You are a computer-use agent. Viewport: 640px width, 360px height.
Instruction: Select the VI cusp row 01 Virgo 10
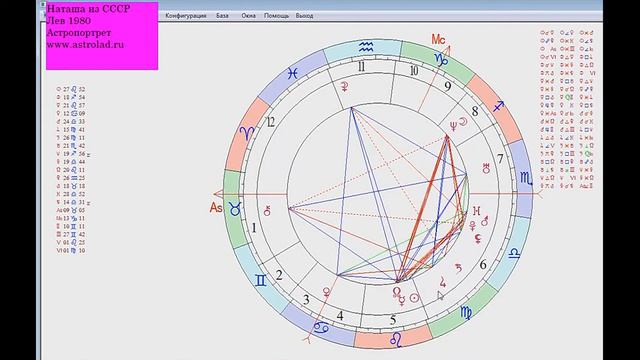71,251
